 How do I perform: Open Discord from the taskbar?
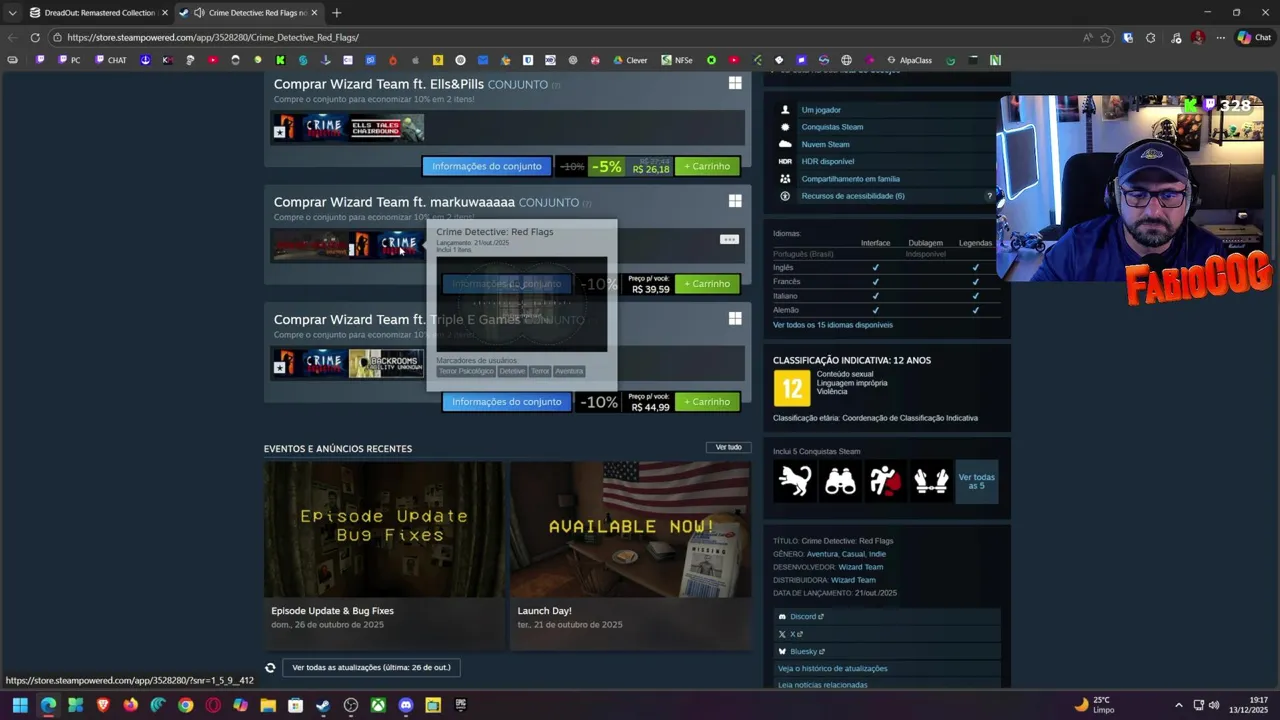pyautogui.click(x=405, y=705)
